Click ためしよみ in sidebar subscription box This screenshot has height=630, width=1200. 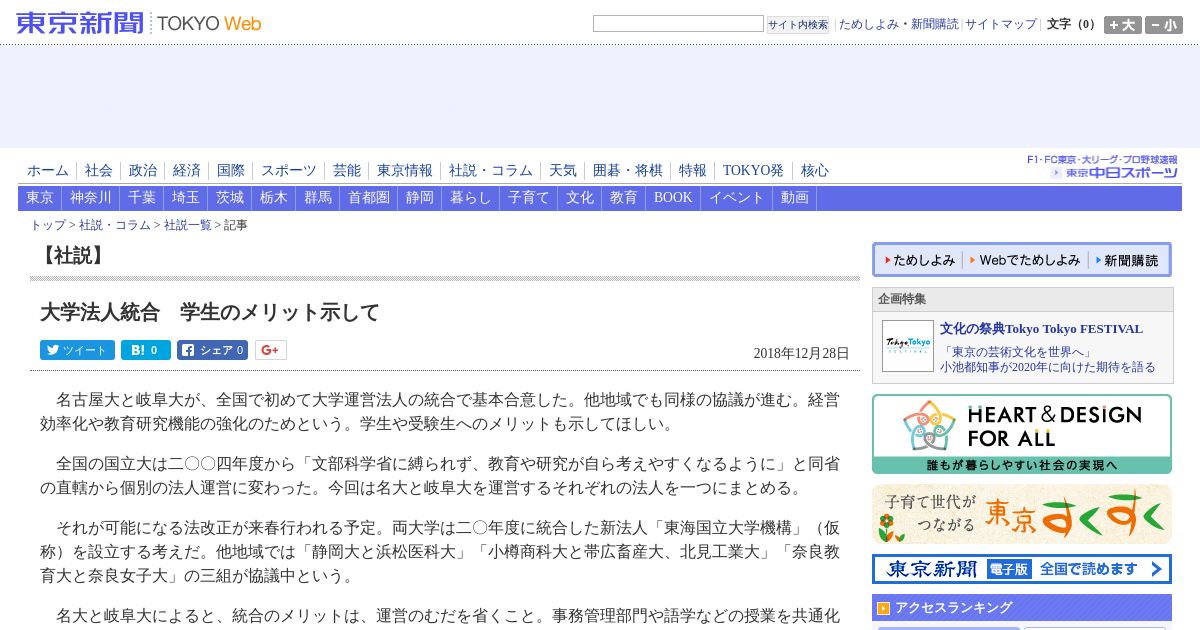(x=919, y=260)
